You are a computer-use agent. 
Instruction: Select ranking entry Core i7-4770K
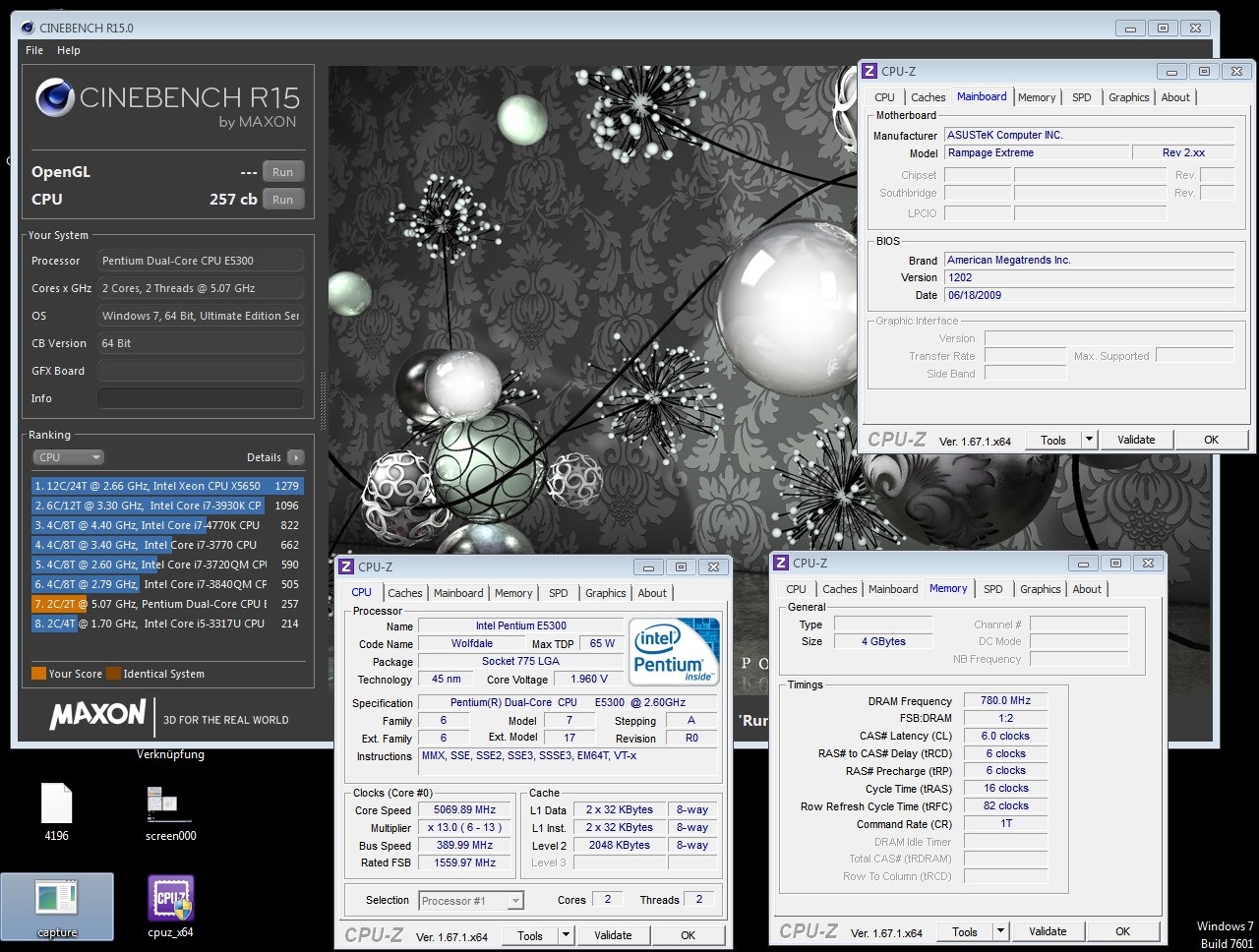(167, 525)
